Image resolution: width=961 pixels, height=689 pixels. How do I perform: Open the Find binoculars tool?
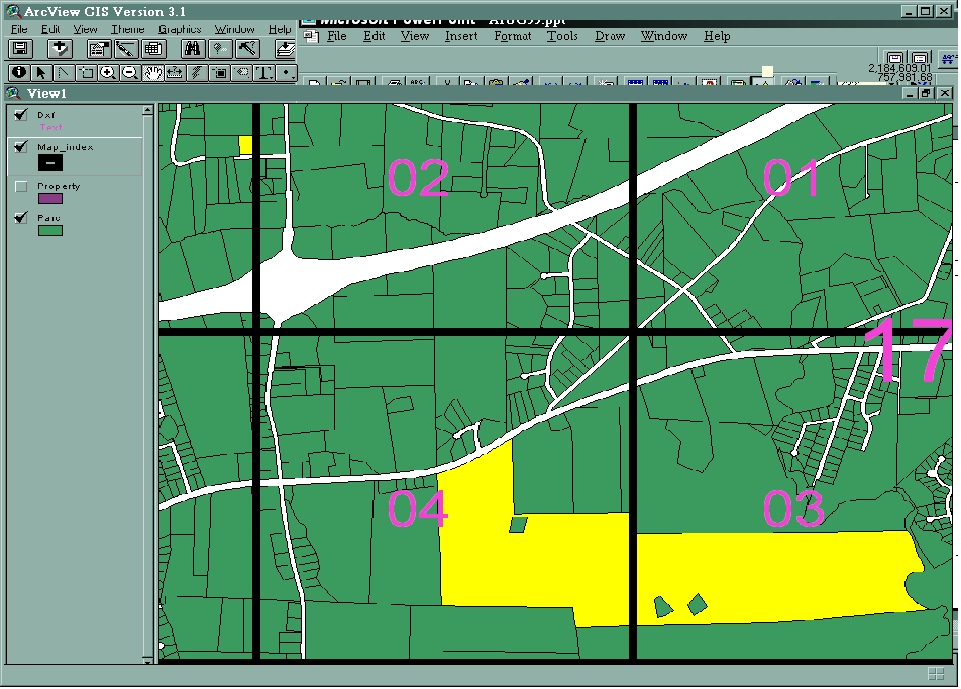tap(192, 49)
